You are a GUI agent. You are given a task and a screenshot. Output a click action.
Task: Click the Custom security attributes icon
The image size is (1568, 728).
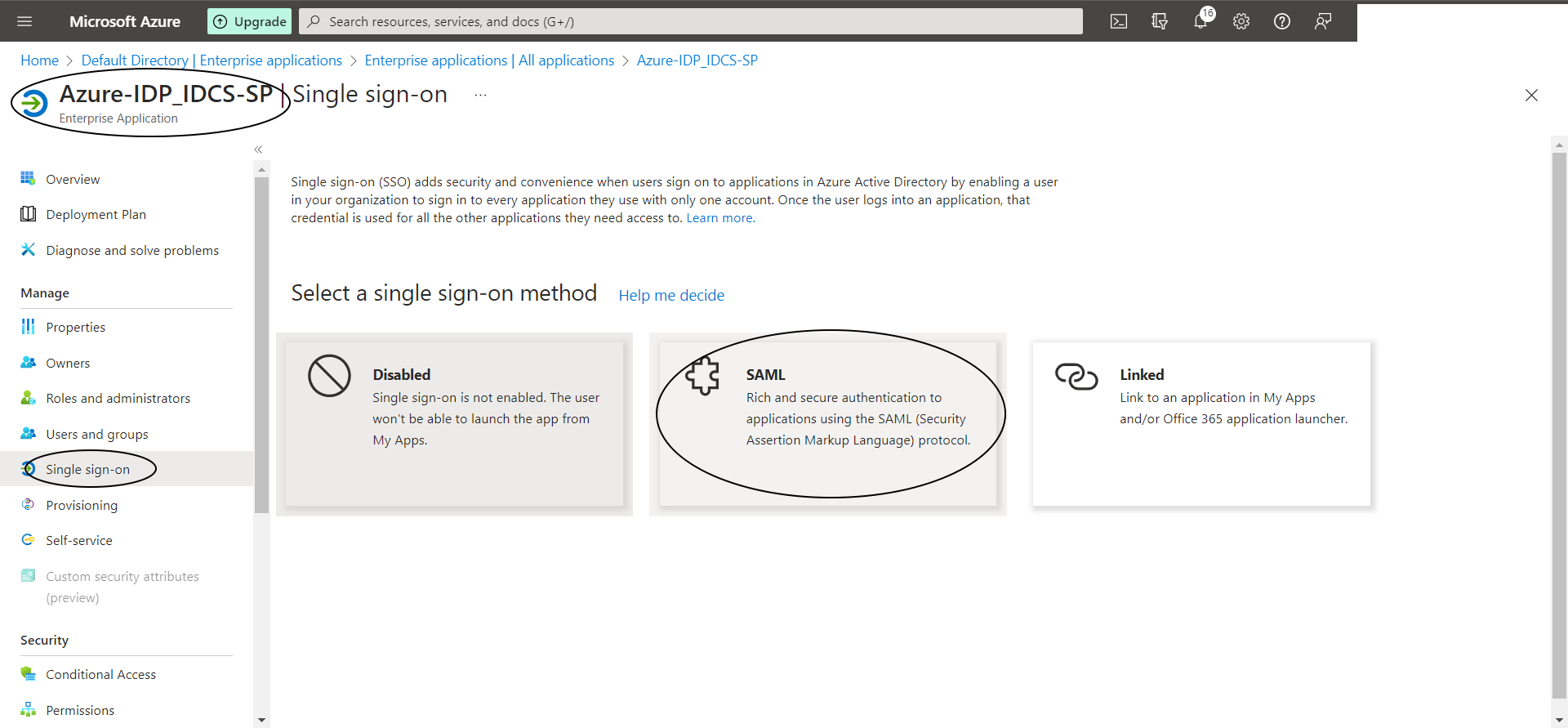pyautogui.click(x=28, y=575)
